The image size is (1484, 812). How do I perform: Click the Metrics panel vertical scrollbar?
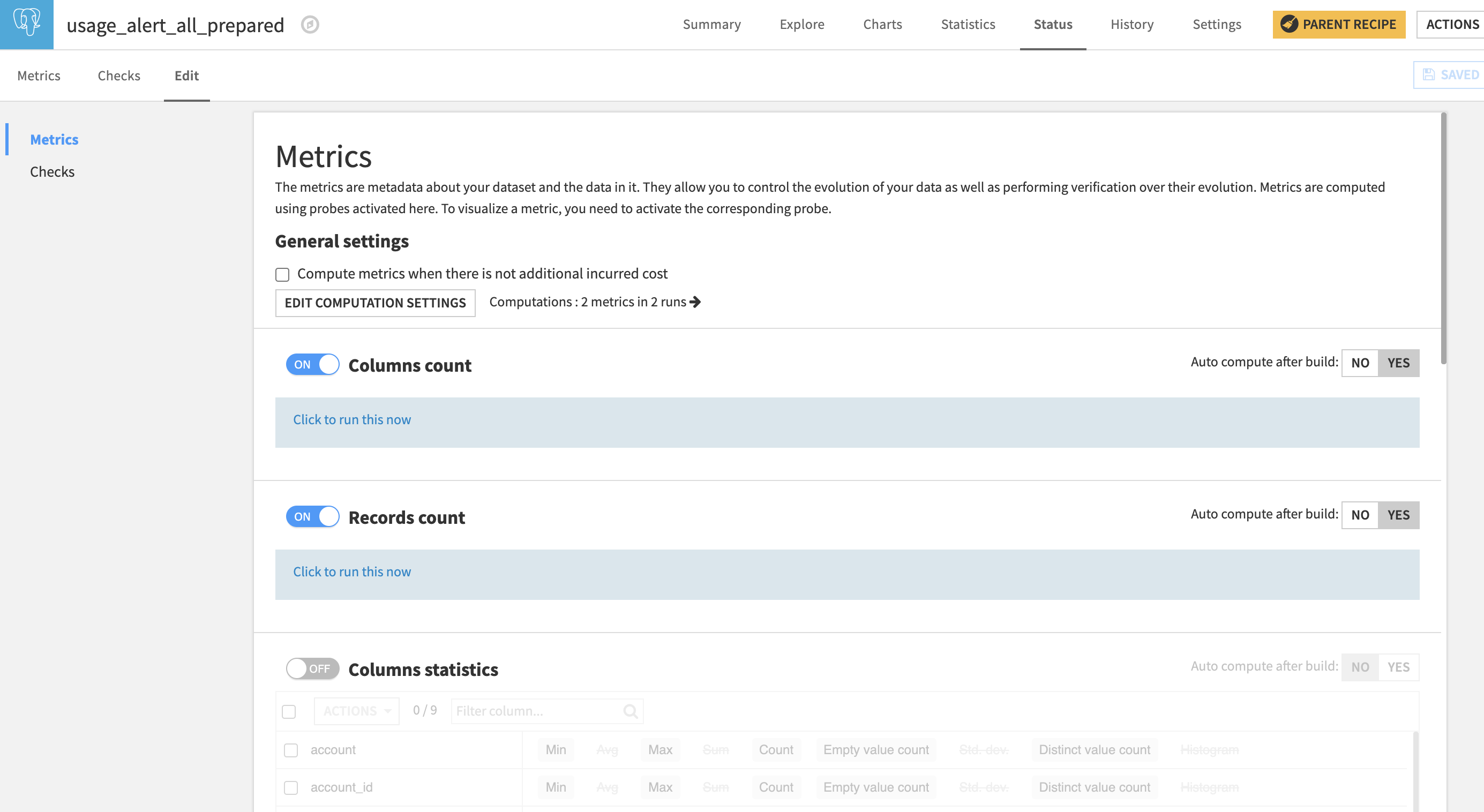[x=1443, y=239]
